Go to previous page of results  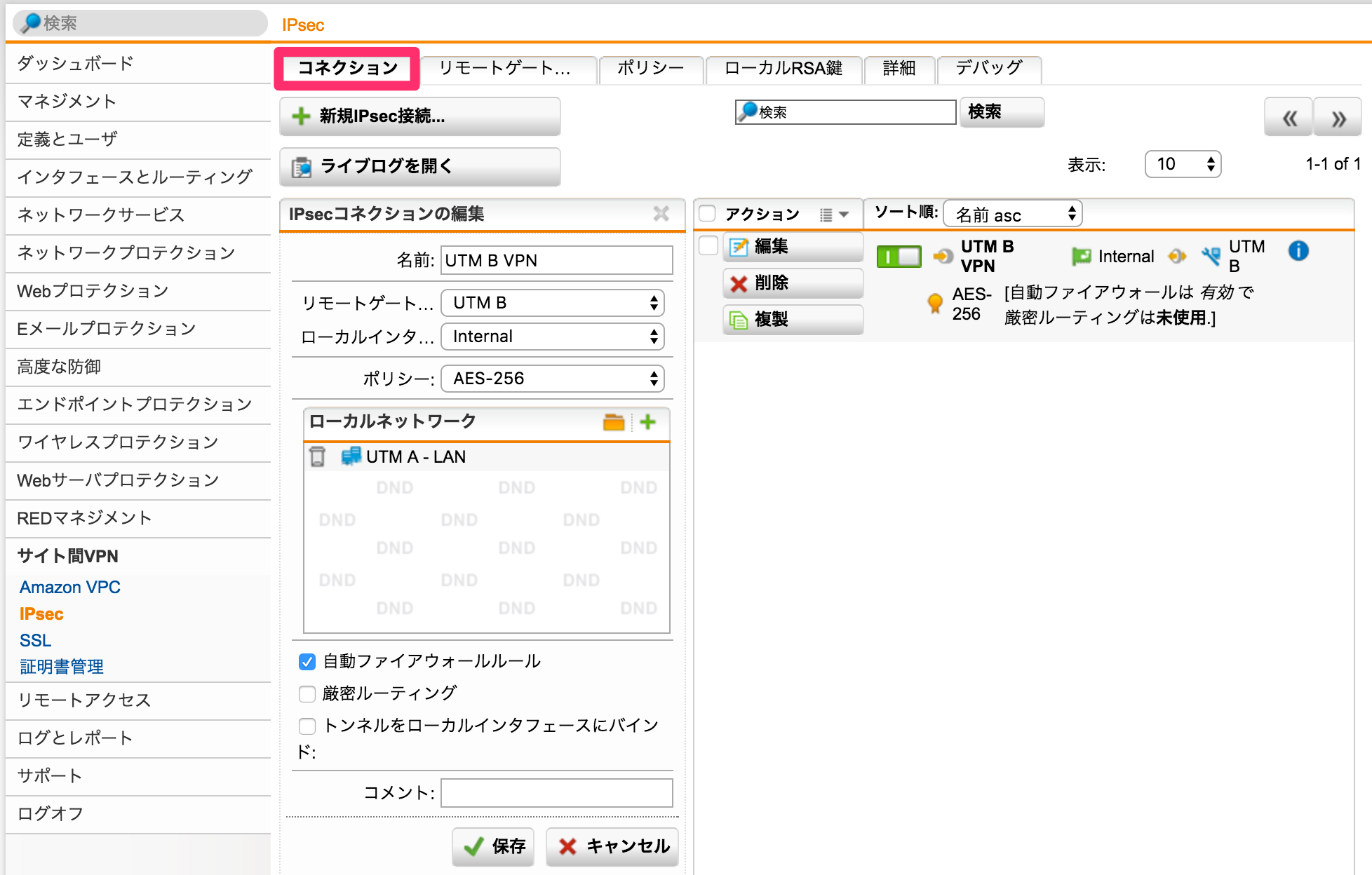(1289, 118)
